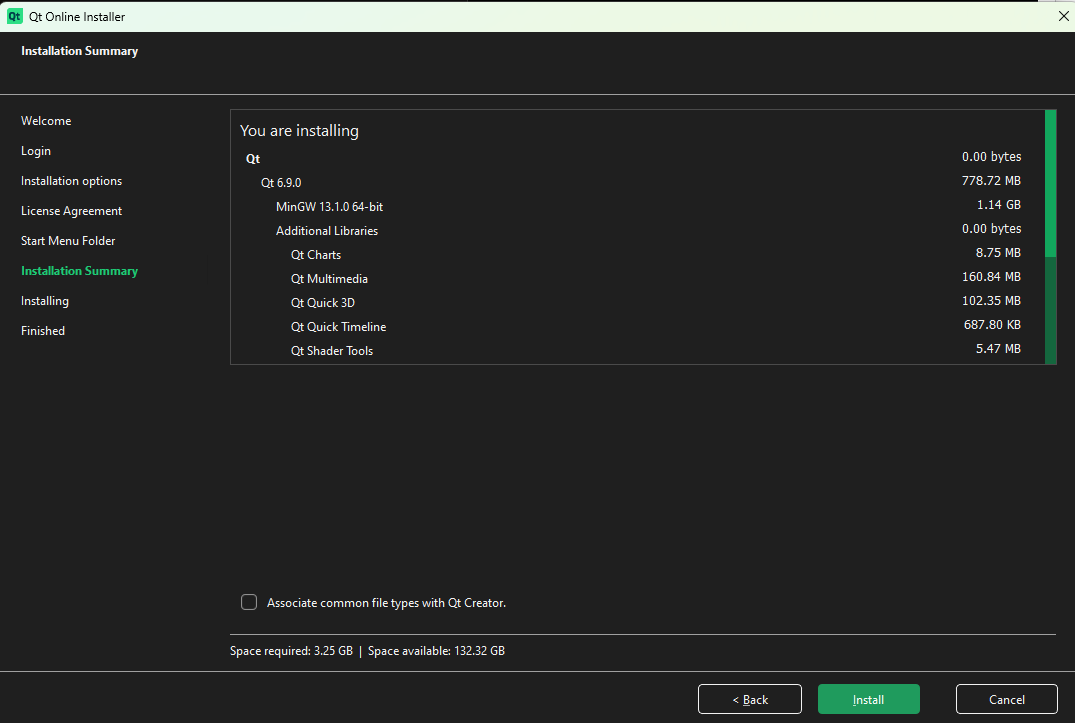Close the Qt Online Installer window
The image size is (1075, 723).
pyautogui.click(x=1063, y=16)
